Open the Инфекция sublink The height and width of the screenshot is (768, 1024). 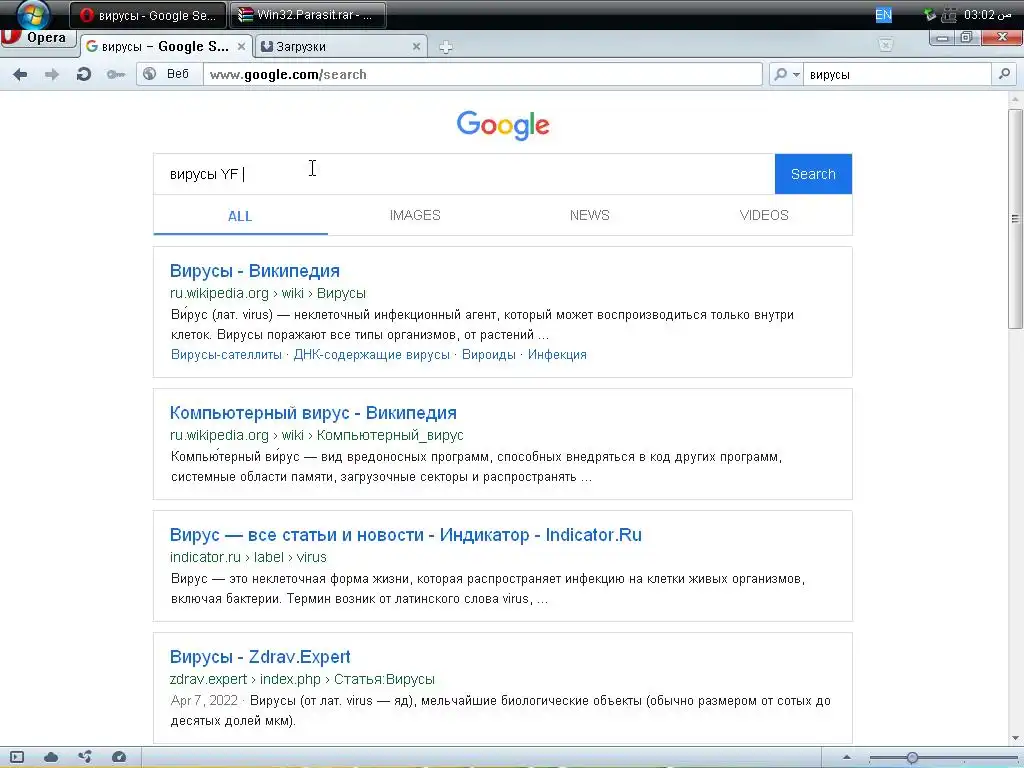tap(557, 355)
